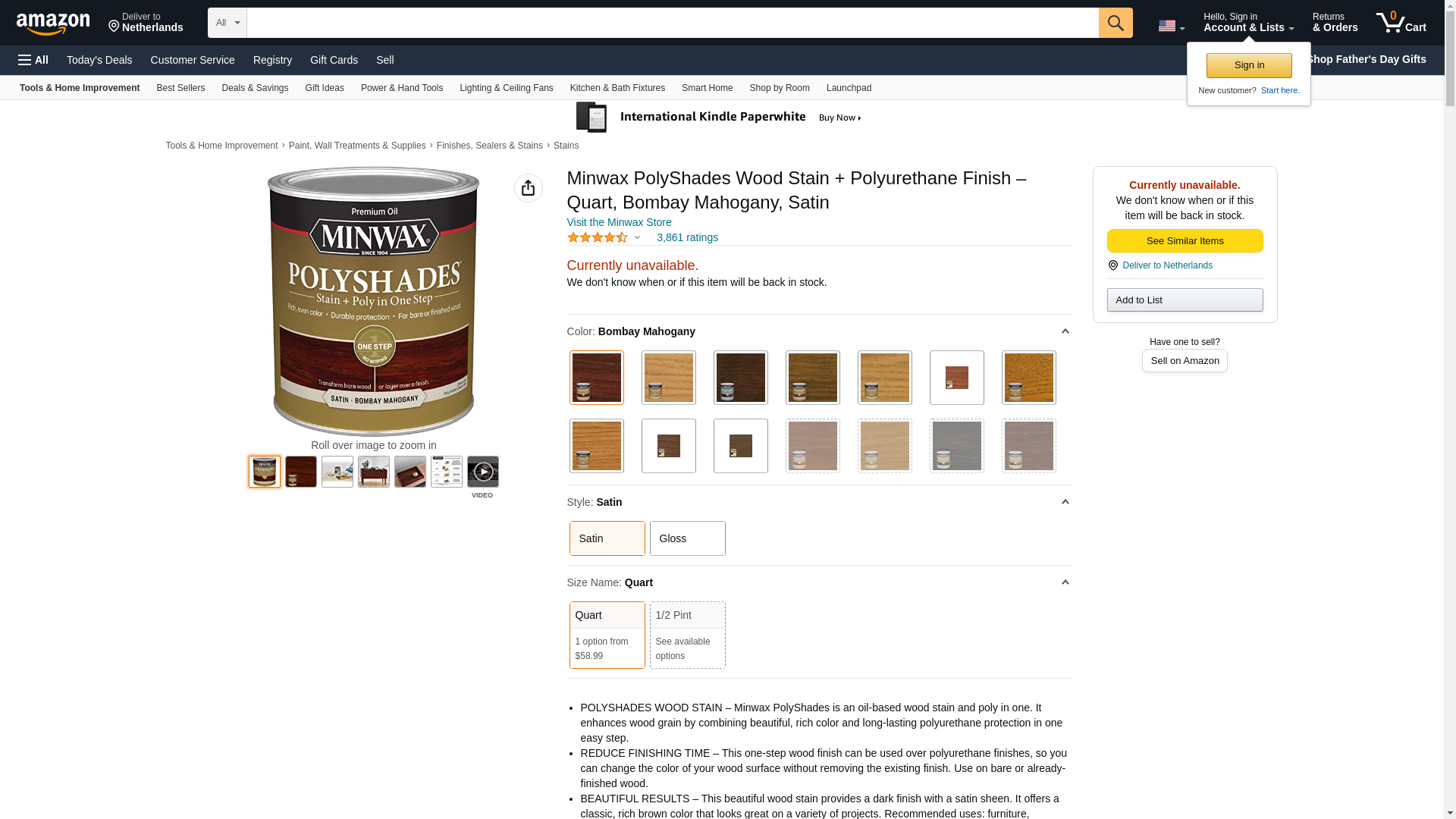Select the Gloss style option
1456x819 pixels.
tap(687, 538)
